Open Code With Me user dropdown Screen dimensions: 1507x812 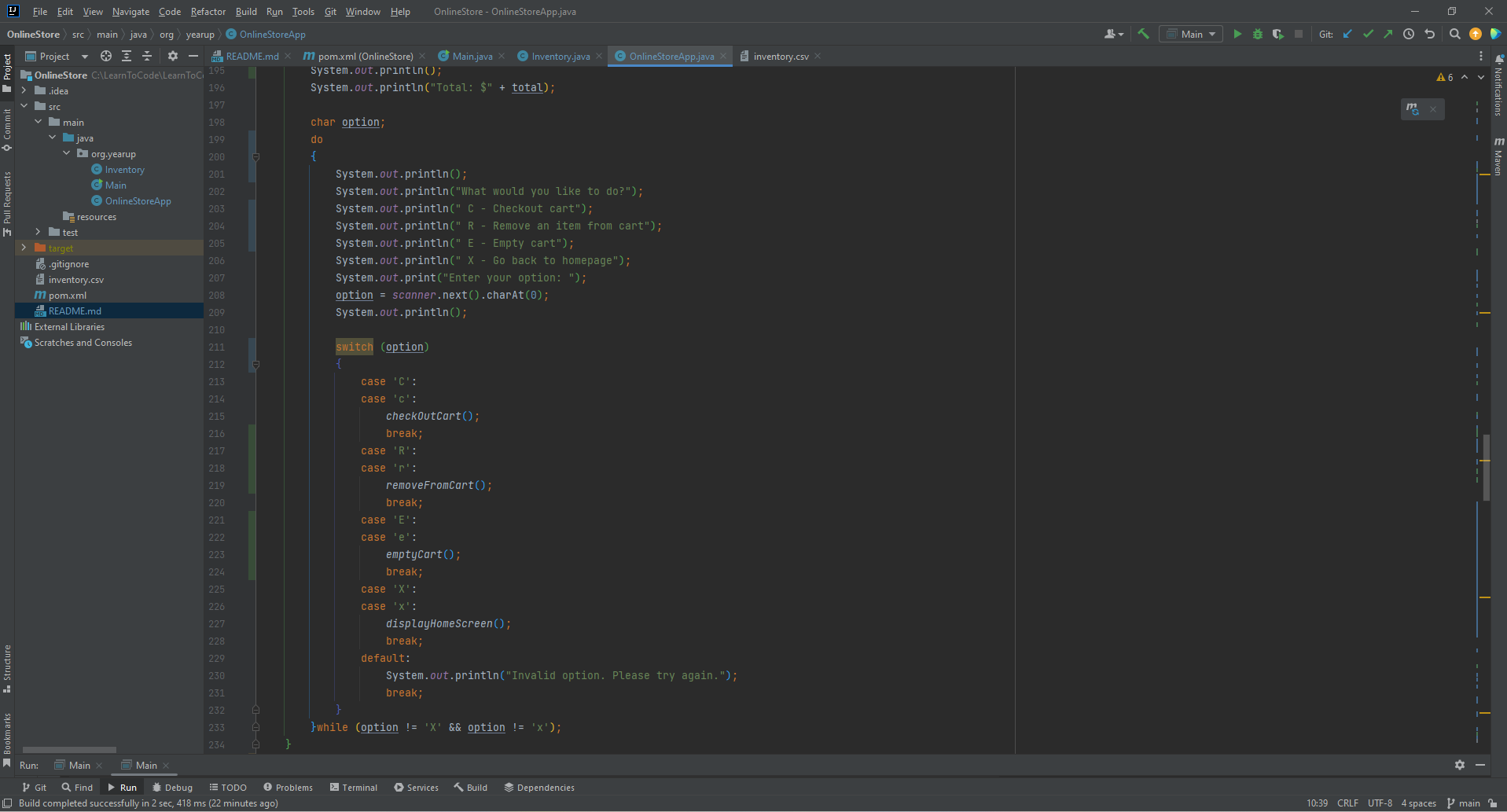[x=1114, y=34]
